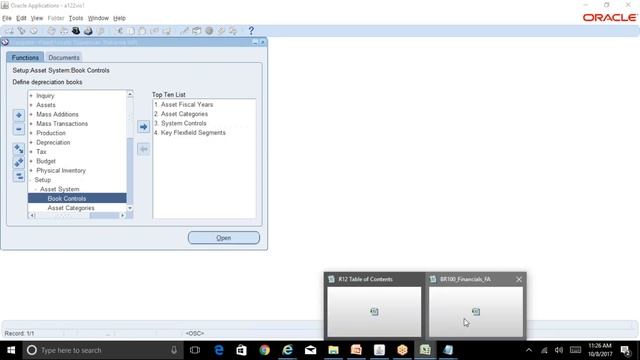Viewport: 640px width, 360px height.
Task: Click the Show Navigator toolbar icon
Action: [x=33, y=31]
